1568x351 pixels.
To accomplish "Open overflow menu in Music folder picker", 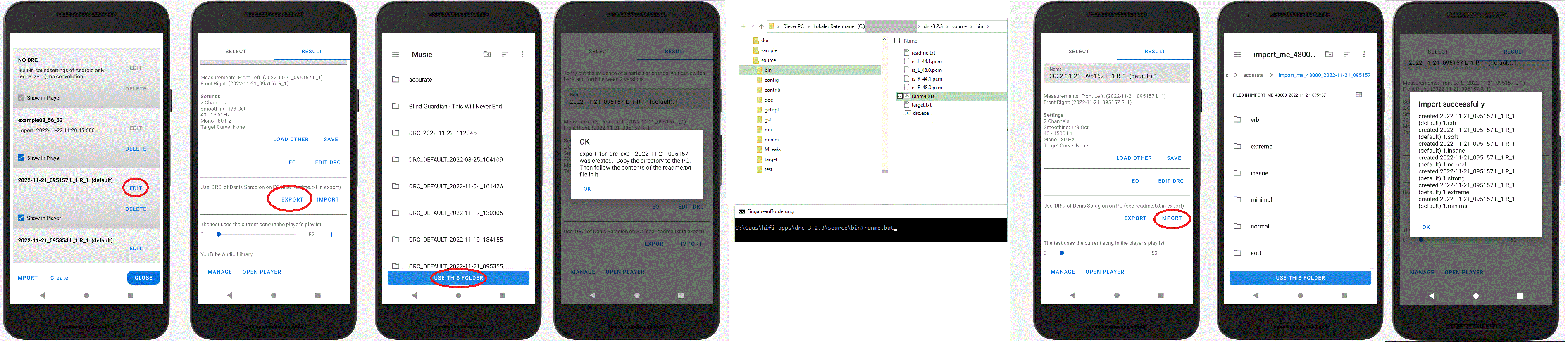I will 522,55.
